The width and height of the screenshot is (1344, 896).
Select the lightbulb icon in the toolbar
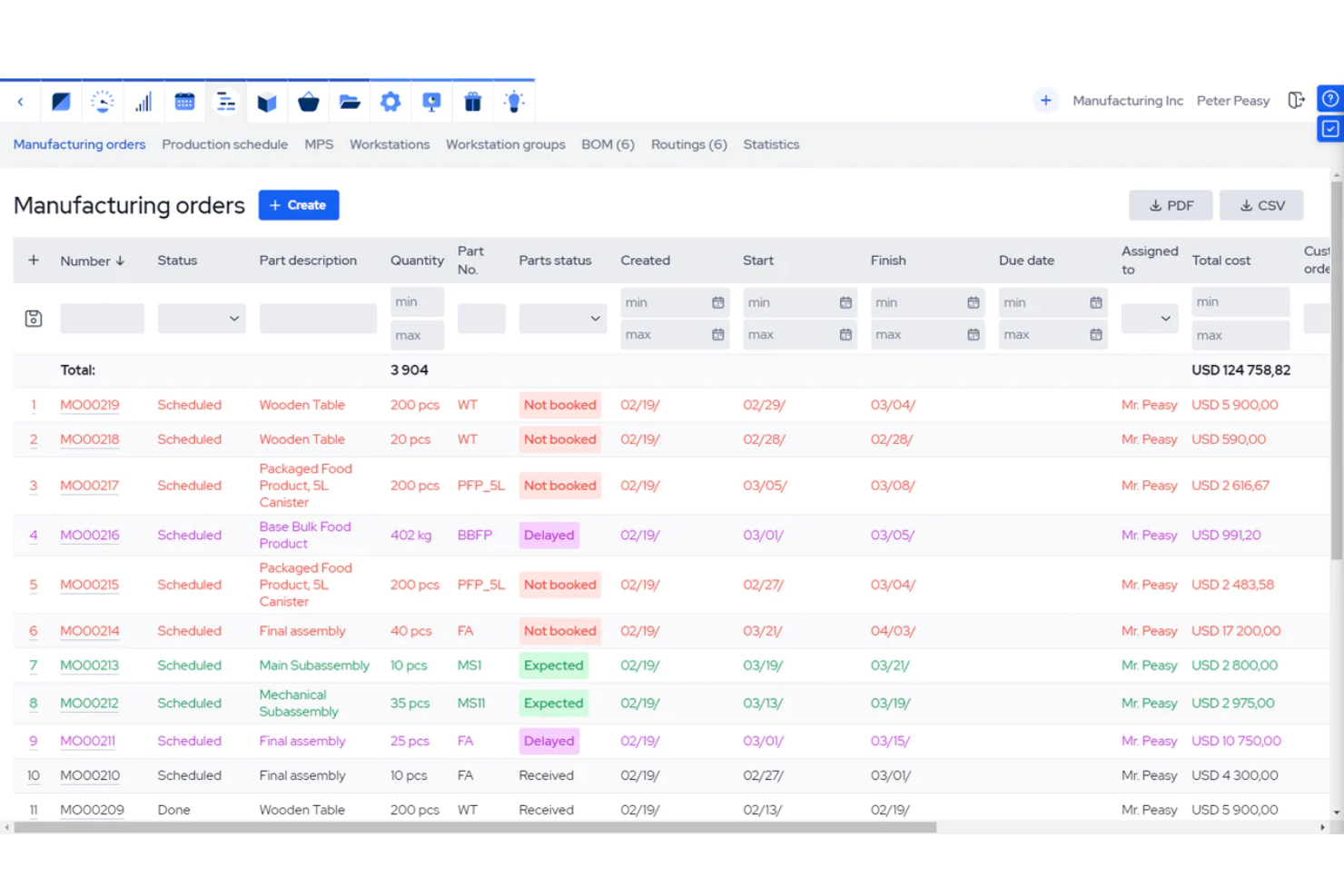(x=514, y=101)
